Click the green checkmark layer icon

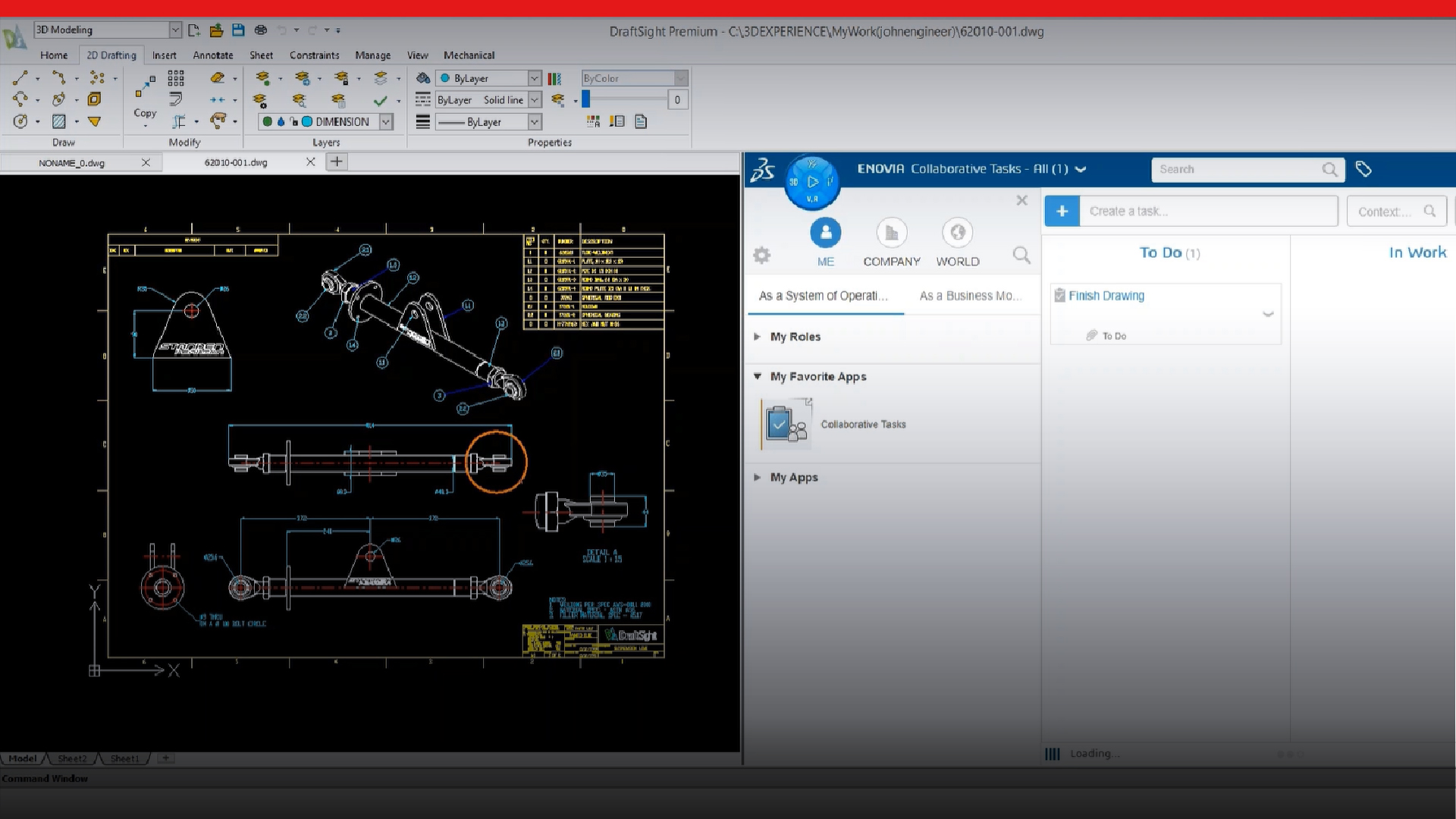(x=380, y=99)
